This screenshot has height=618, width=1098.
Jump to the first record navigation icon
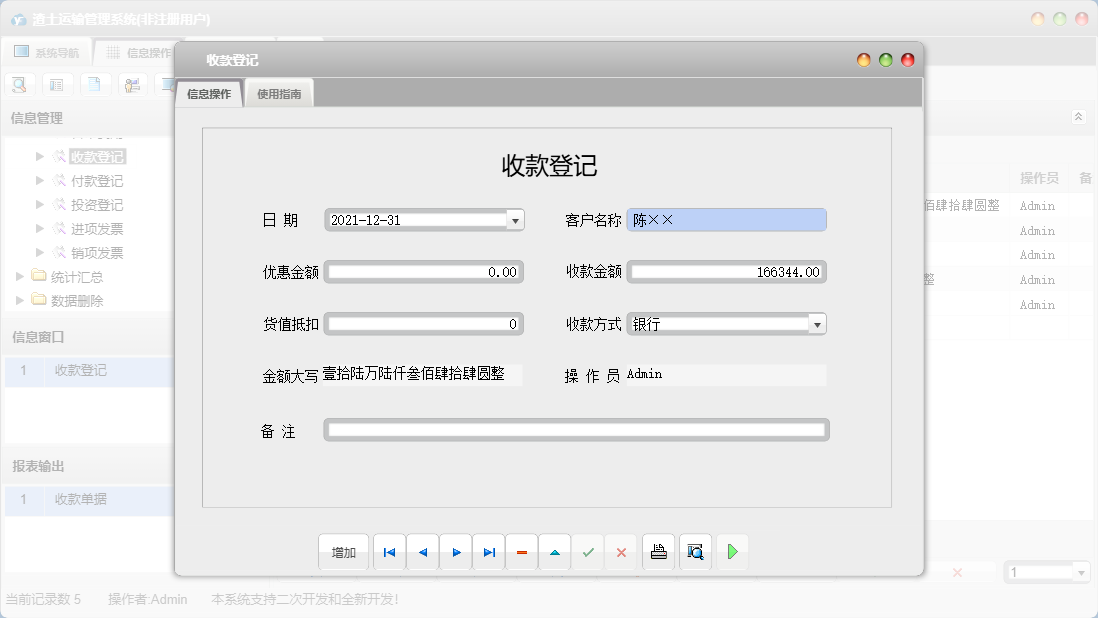389,551
